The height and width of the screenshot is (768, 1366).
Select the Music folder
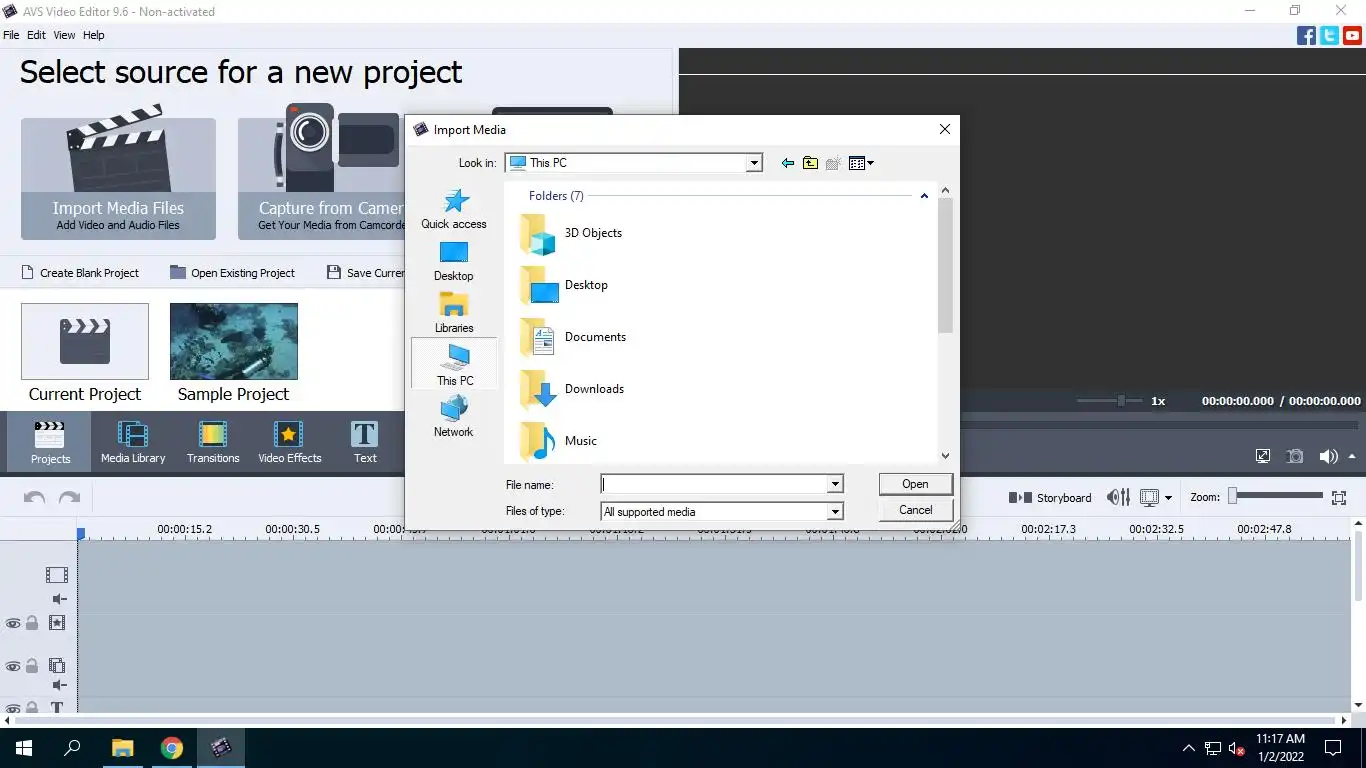tap(560, 441)
